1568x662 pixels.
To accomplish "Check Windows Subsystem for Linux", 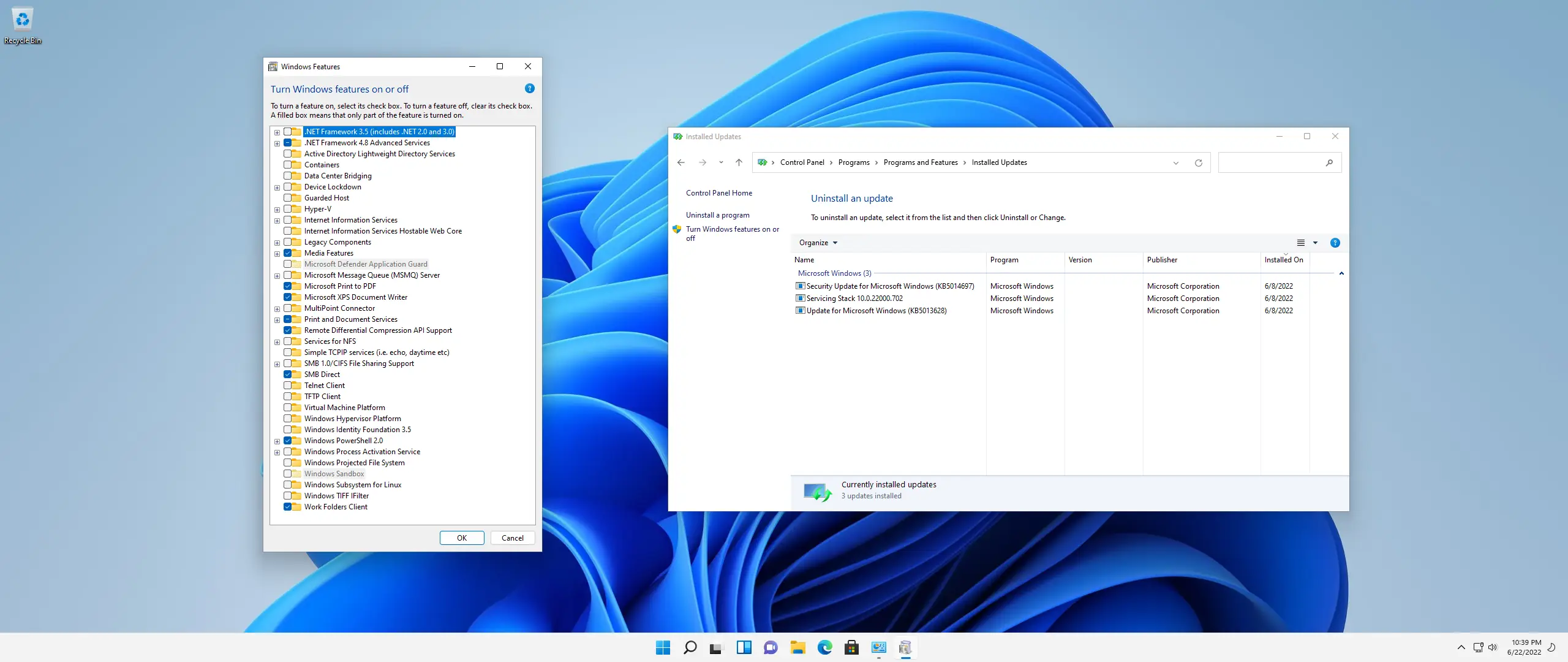I will tap(287, 485).
